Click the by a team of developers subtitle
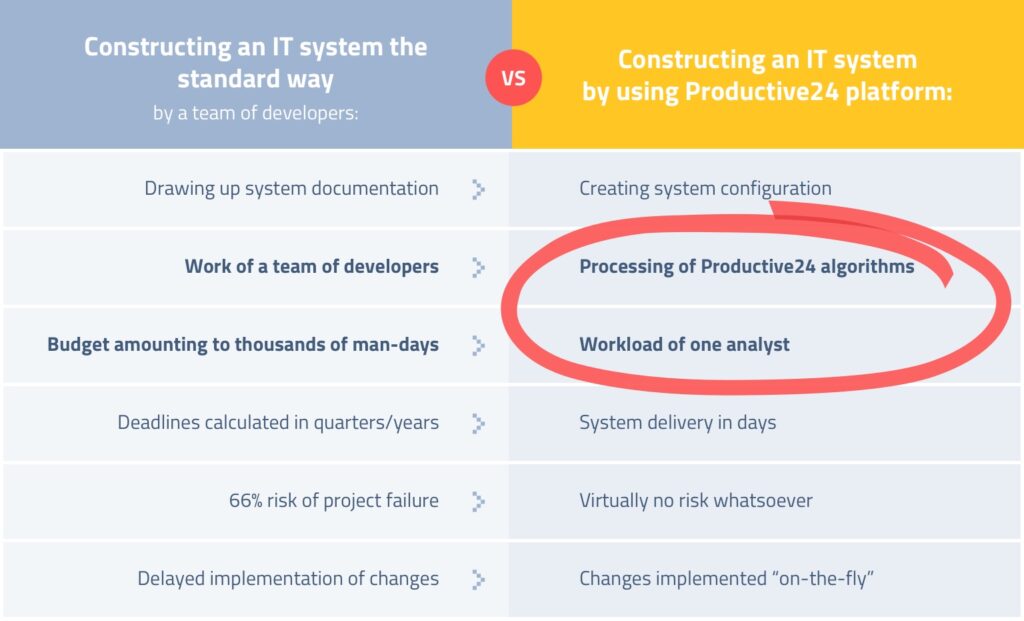 (255, 113)
